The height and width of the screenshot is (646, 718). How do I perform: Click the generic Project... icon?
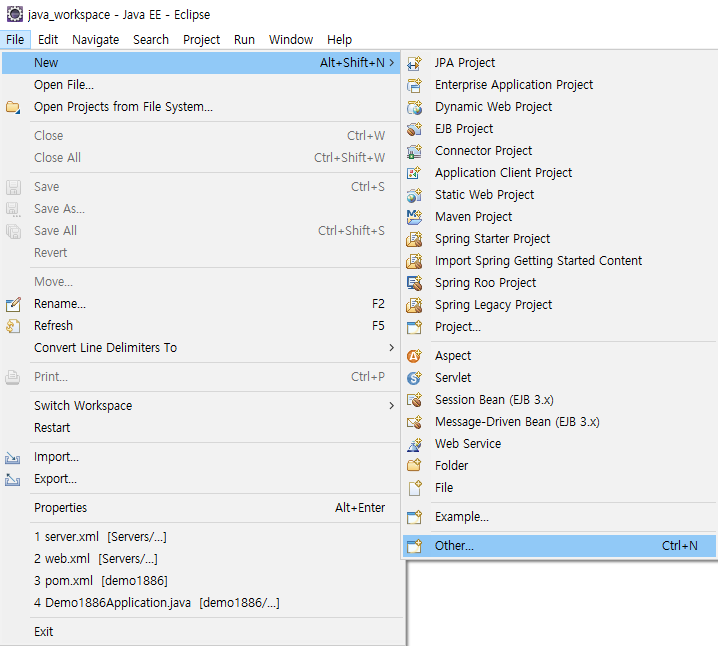click(414, 327)
